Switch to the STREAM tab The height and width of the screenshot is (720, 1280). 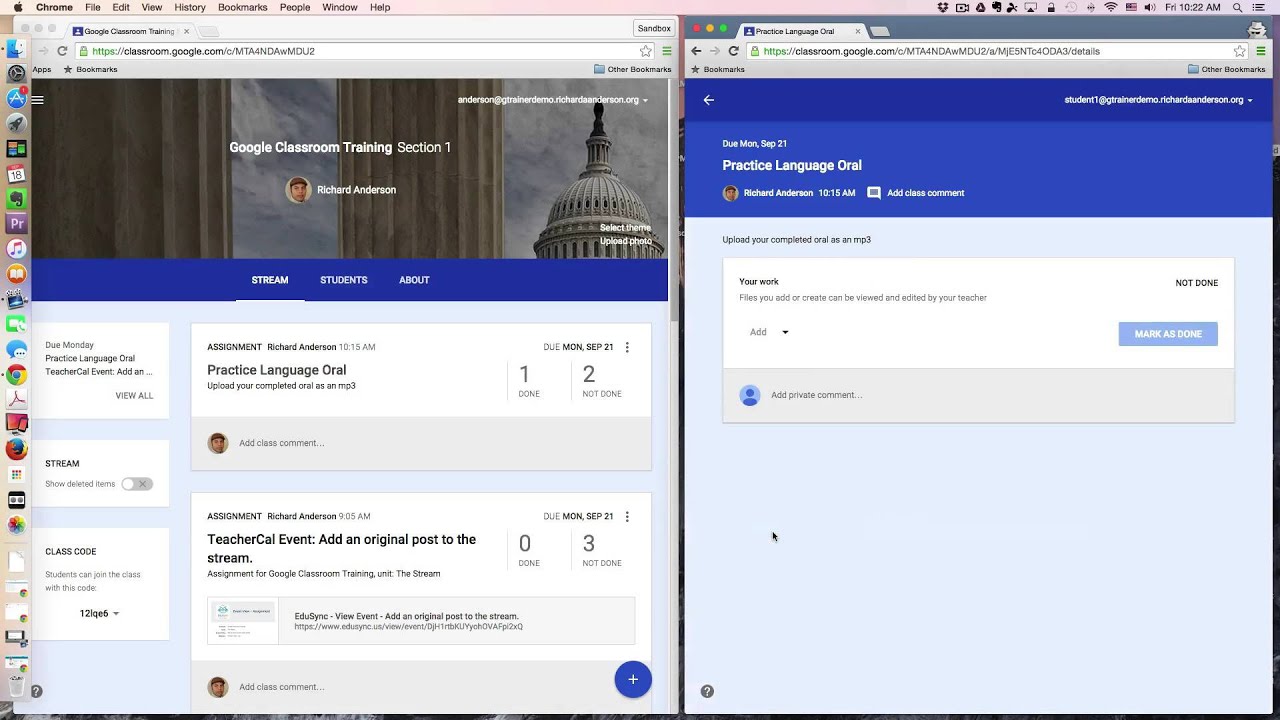pos(270,280)
